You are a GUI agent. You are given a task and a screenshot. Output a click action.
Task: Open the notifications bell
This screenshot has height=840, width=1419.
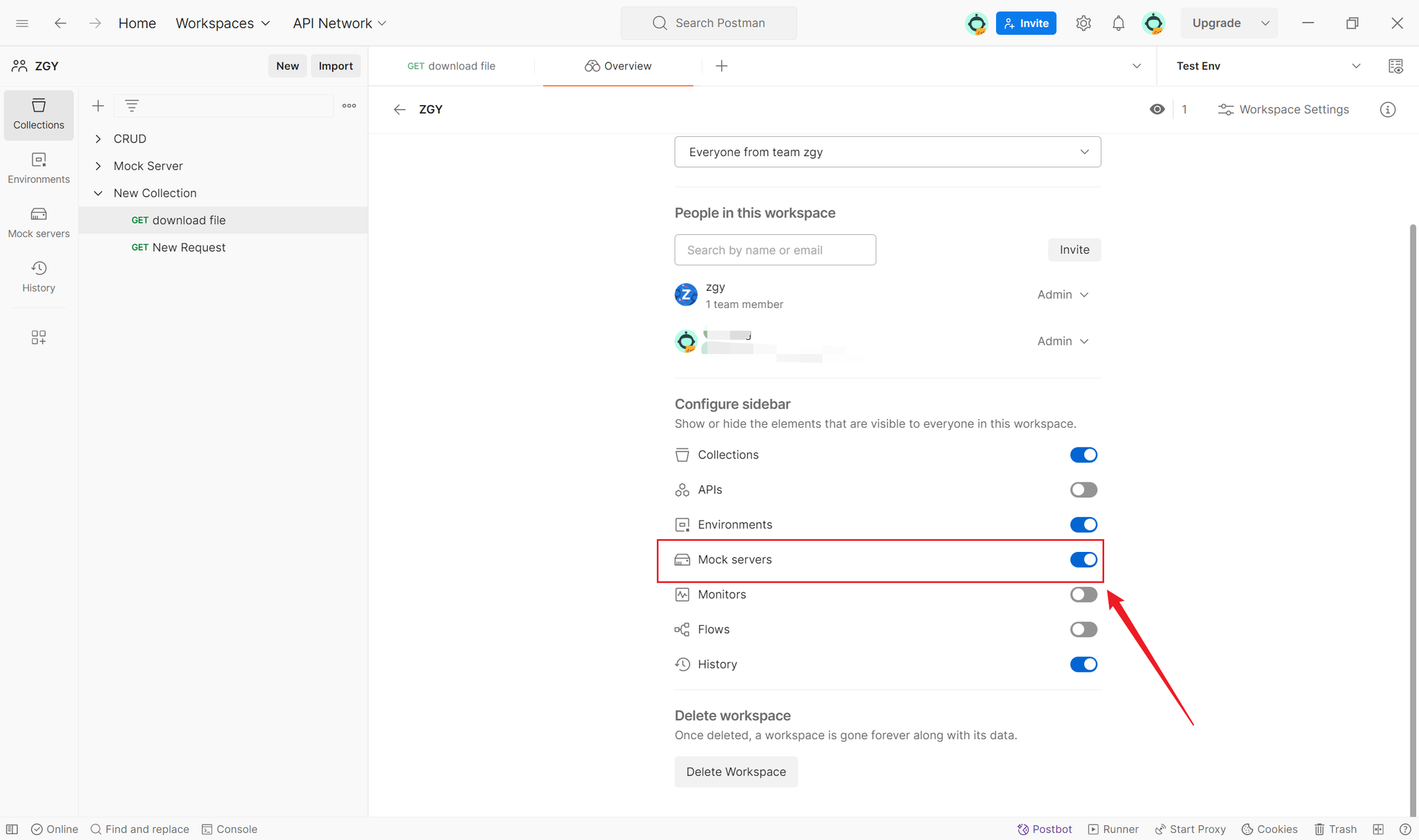(x=1118, y=23)
